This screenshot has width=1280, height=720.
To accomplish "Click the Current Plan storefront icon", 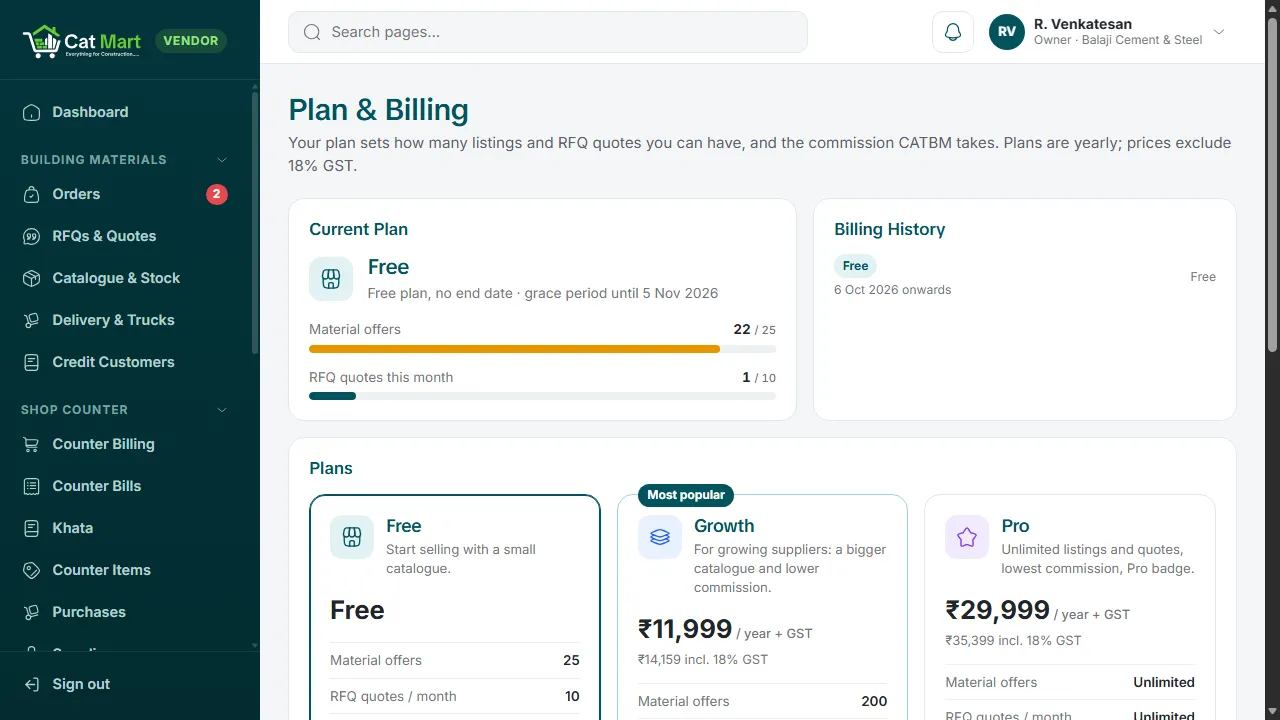I will pyautogui.click(x=331, y=278).
